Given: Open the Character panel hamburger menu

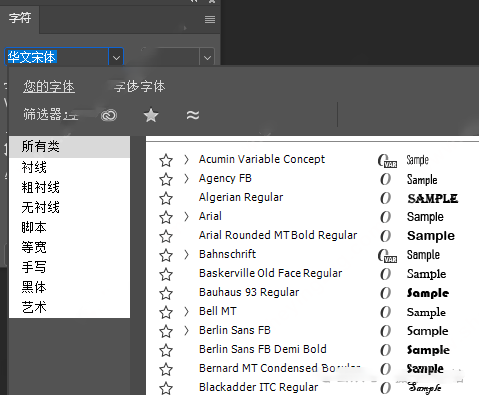Looking at the screenshot, I should click(210, 20).
